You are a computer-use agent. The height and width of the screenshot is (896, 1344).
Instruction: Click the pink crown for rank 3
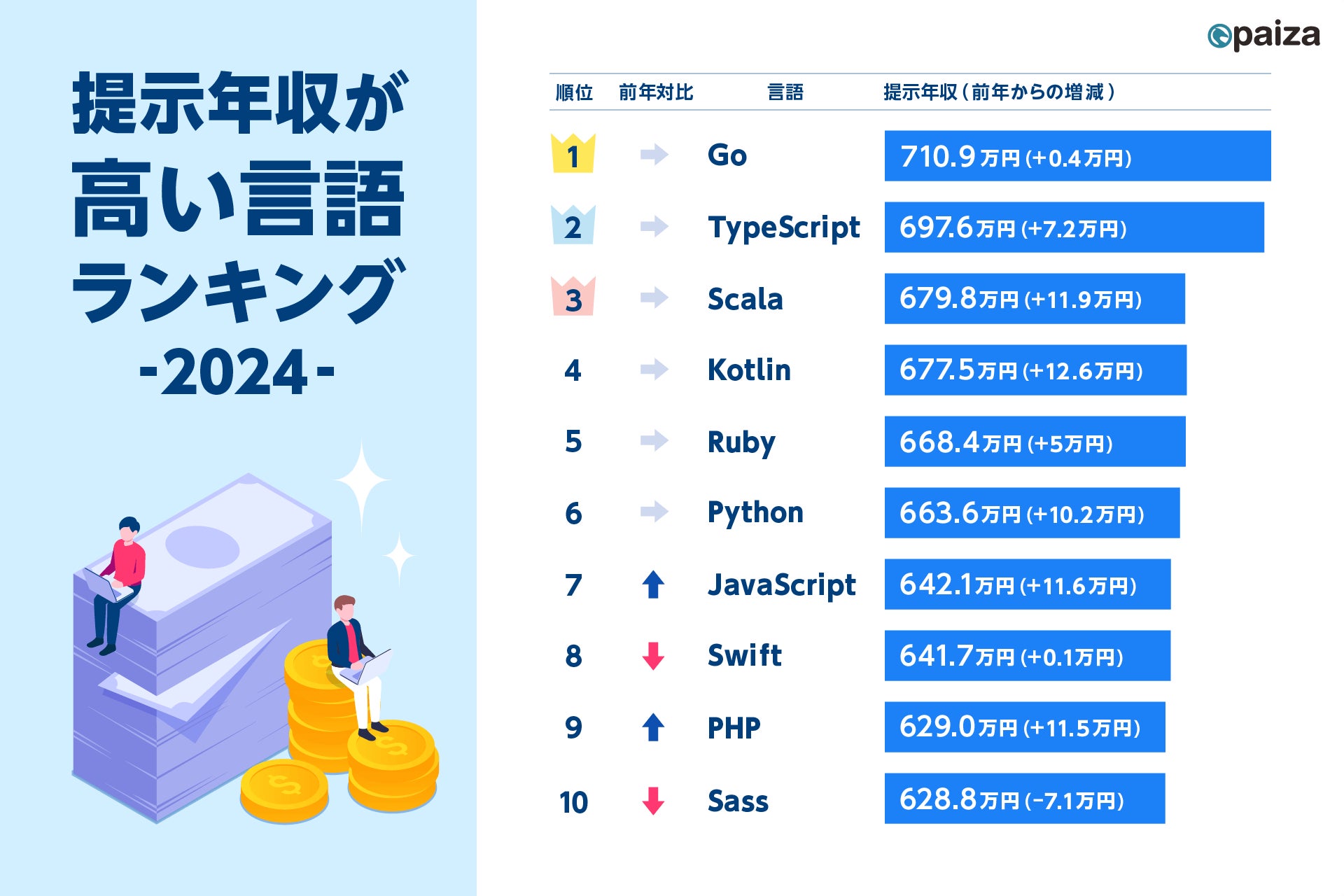[x=573, y=297]
